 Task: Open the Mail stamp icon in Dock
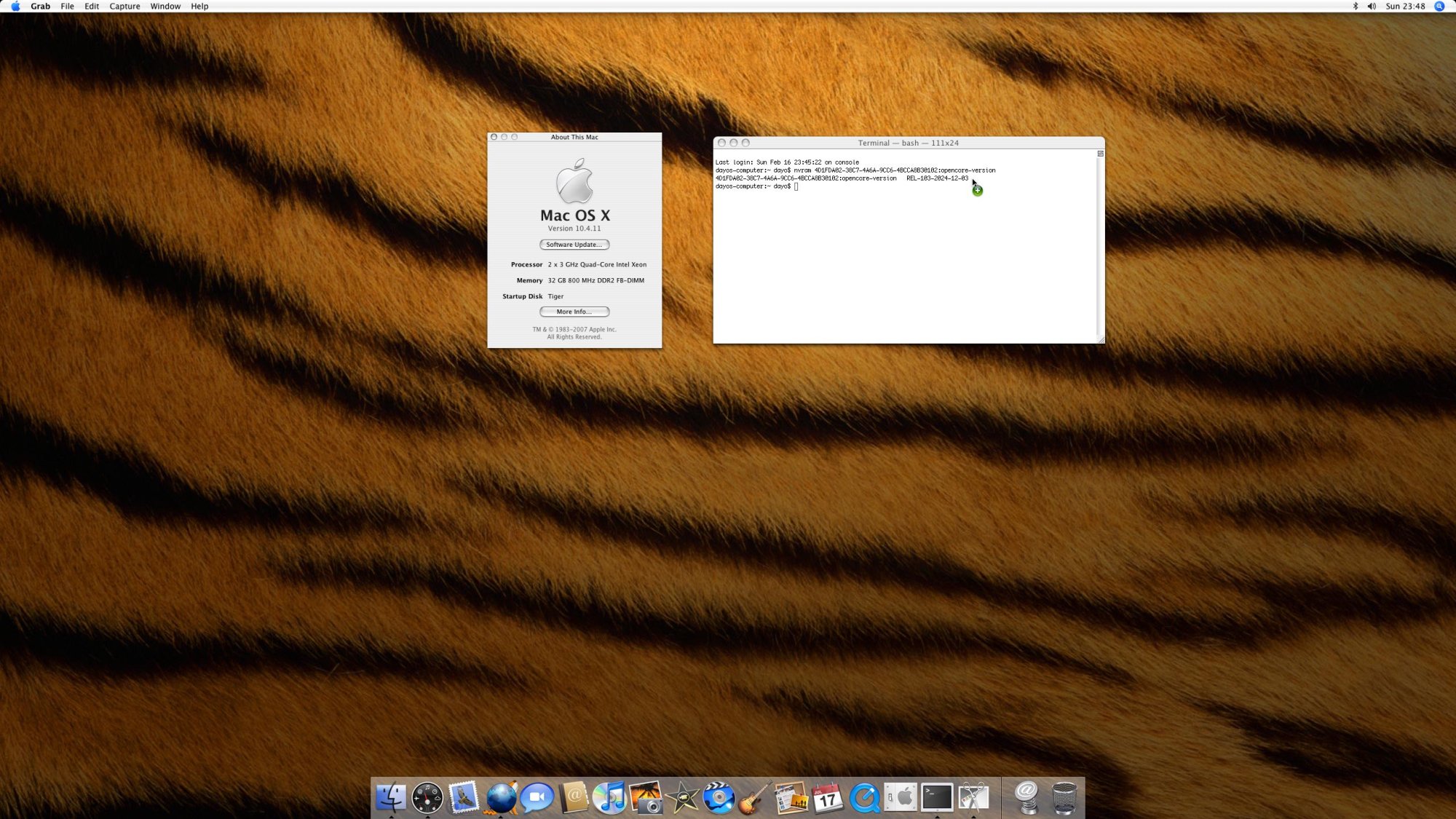[464, 797]
